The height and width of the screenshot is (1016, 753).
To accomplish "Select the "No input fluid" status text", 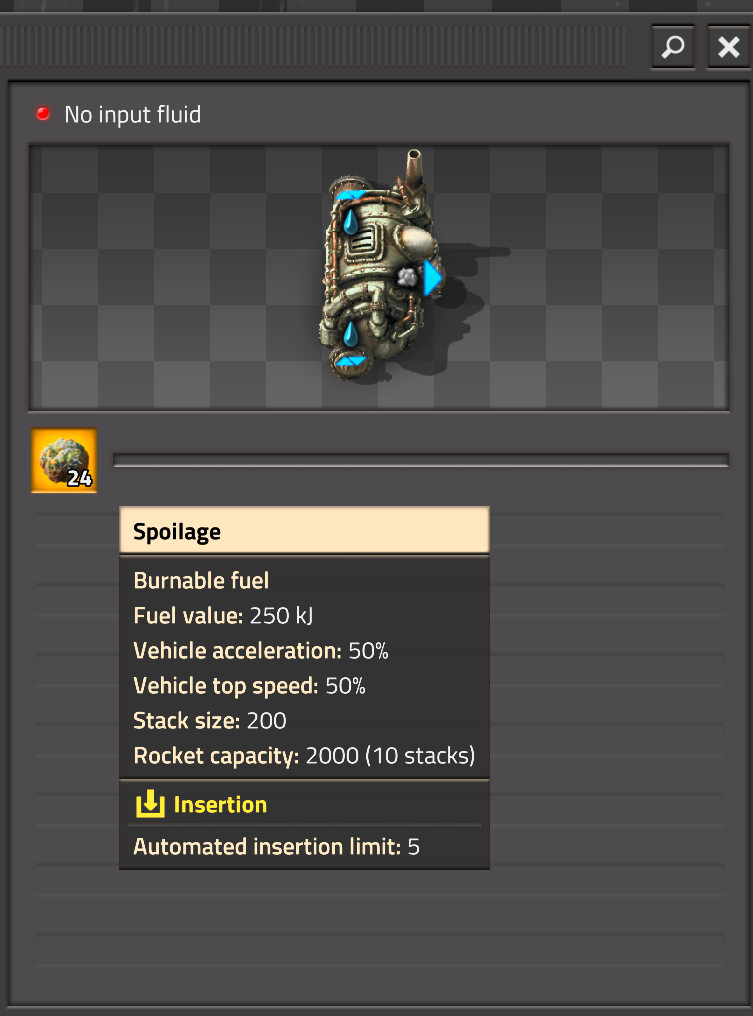I will [x=133, y=115].
